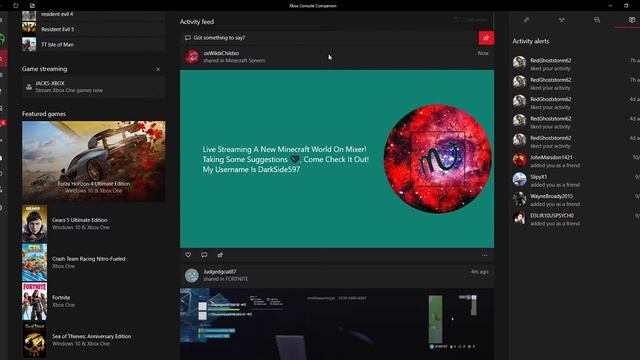Open comments on the oxWildxChildxo post
640x360 pixels.
coord(204,255)
